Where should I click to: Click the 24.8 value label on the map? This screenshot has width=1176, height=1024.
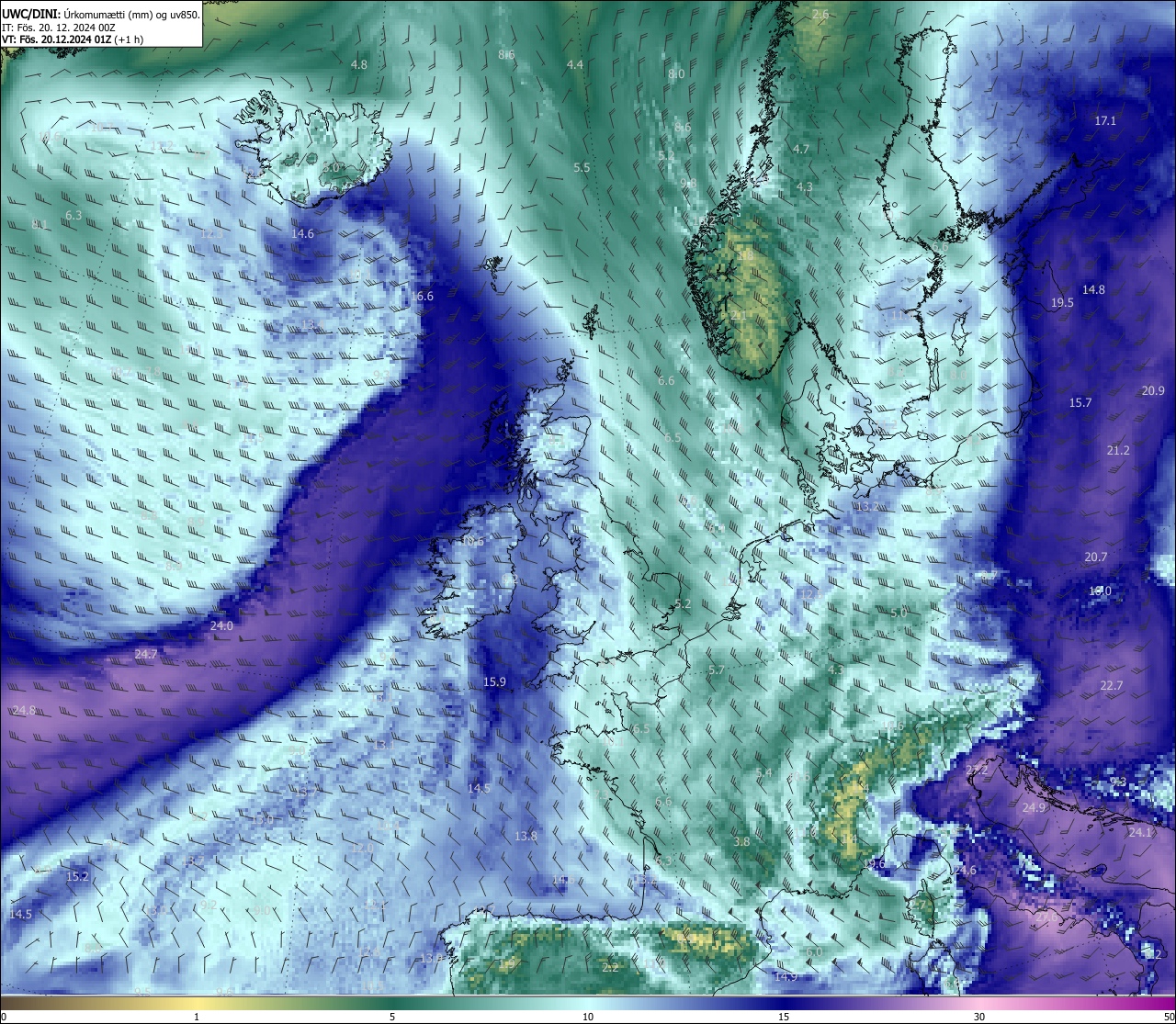click(x=25, y=710)
